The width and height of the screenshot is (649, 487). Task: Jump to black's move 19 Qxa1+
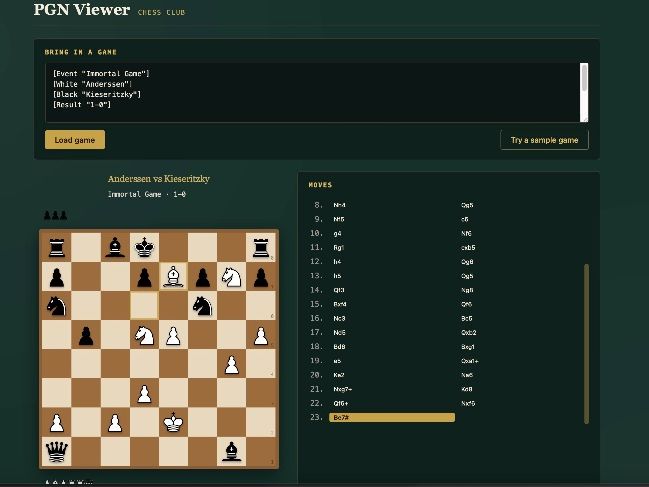tap(519, 361)
